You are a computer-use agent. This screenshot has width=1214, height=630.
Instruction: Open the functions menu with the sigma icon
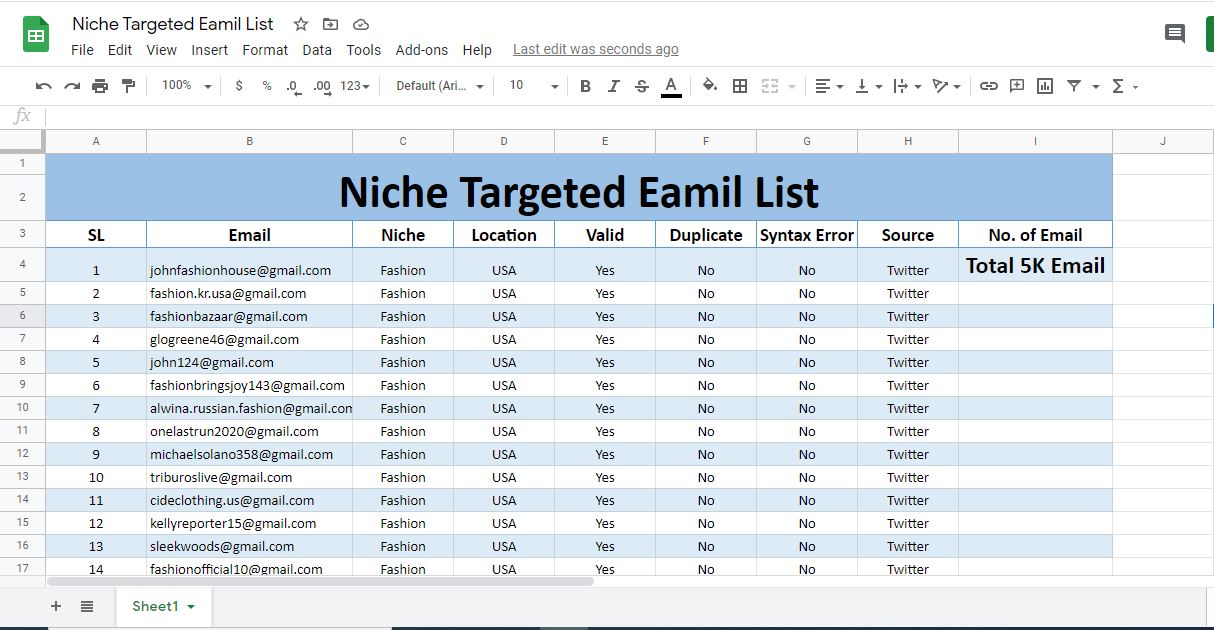1116,86
